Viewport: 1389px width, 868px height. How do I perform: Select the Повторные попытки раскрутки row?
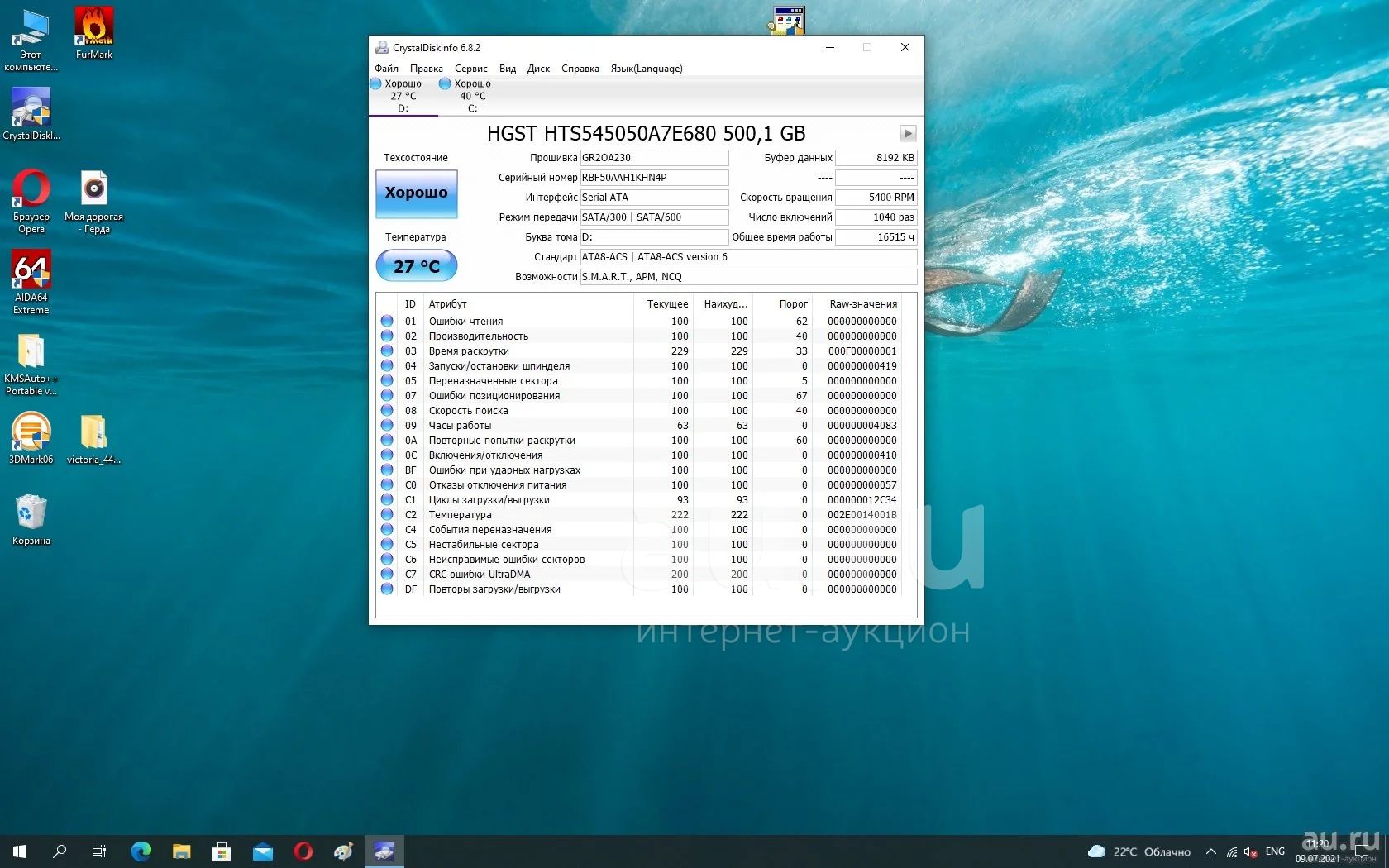pos(640,441)
